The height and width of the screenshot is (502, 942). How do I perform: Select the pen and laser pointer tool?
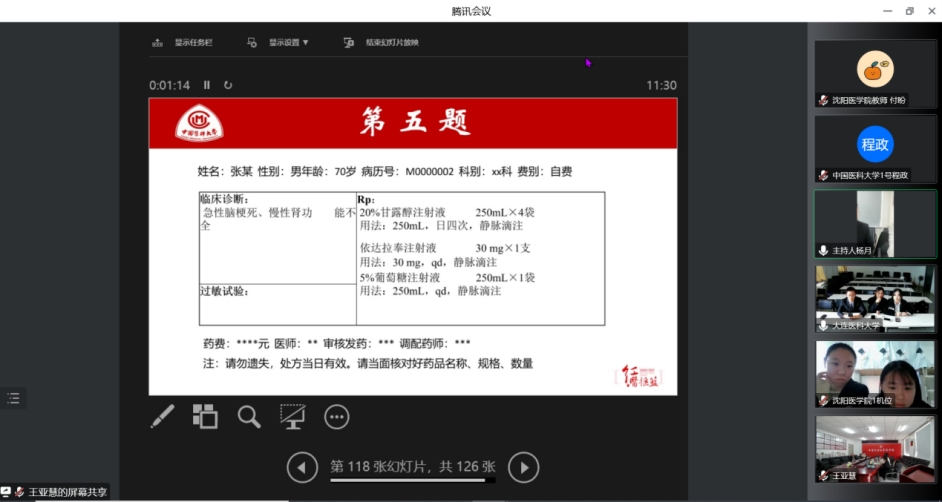pos(163,416)
